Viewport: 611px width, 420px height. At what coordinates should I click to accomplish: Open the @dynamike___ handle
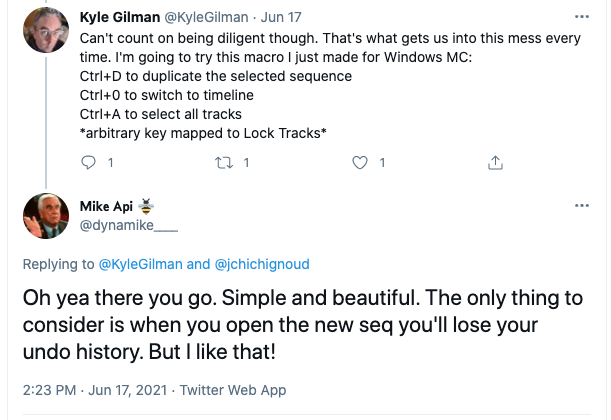pyautogui.click(x=129, y=225)
